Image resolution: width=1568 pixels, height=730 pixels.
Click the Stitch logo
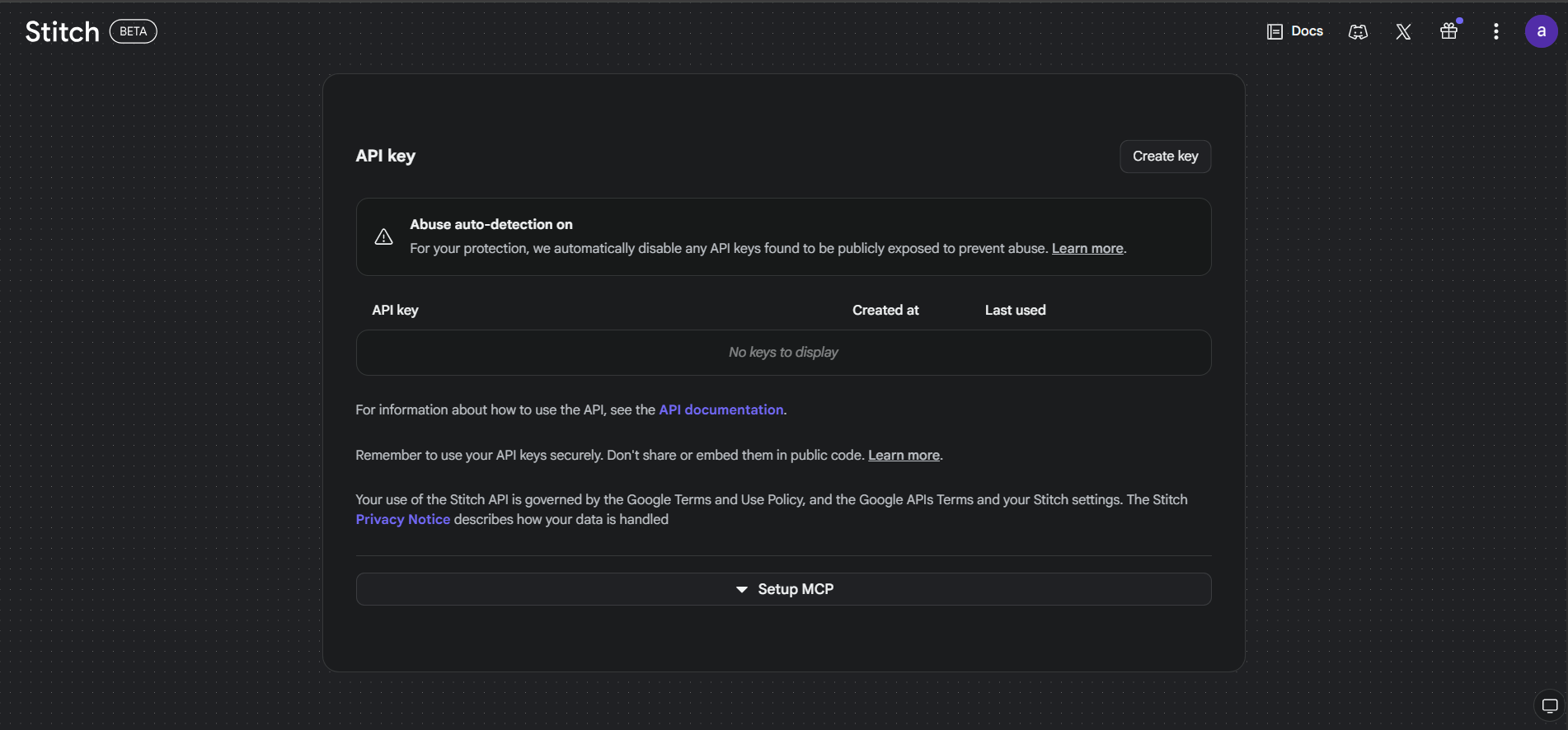pos(63,31)
